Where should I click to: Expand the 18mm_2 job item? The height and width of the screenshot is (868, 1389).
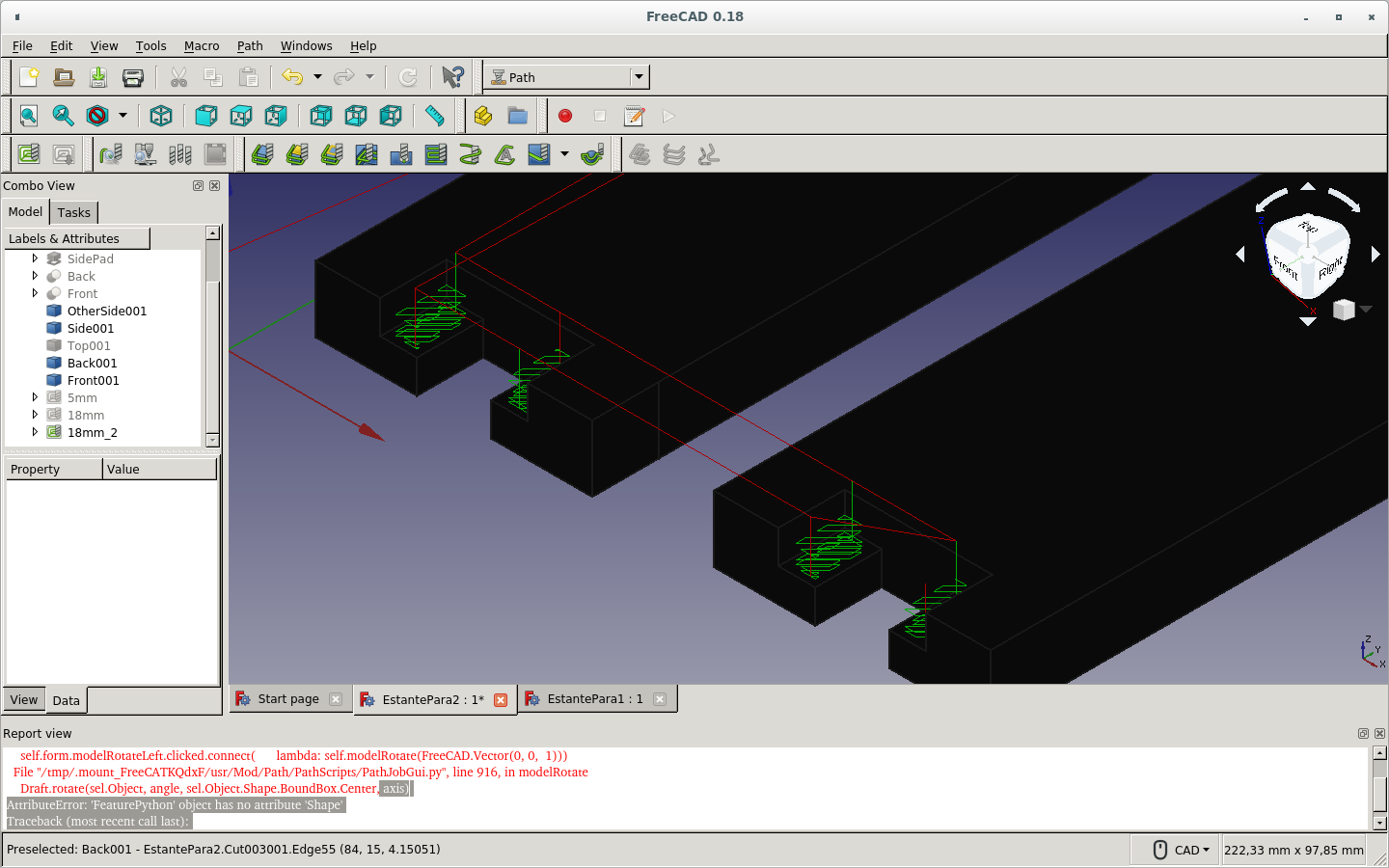point(35,432)
